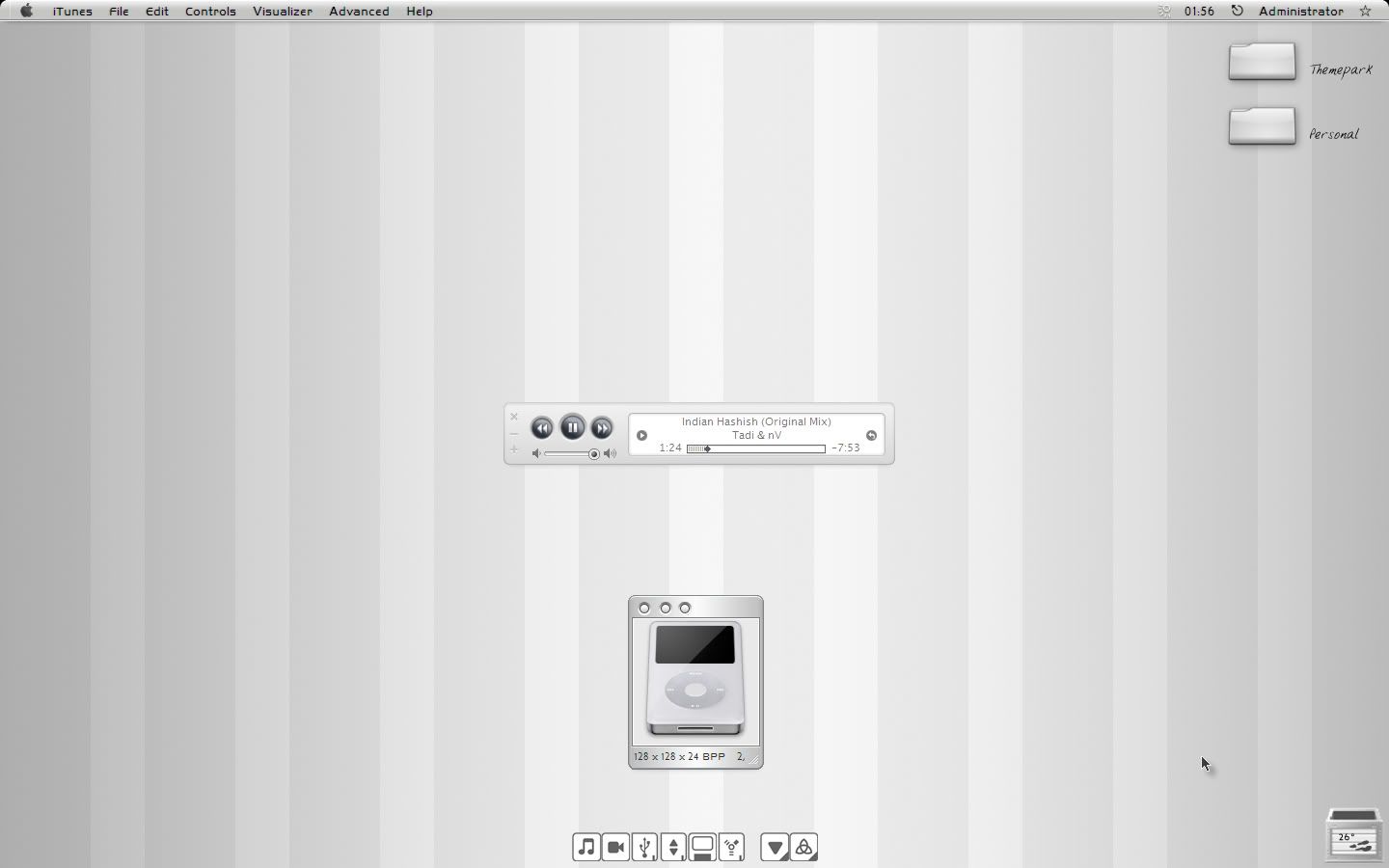This screenshot has width=1389, height=868.
Task: Seek within the song progress bar
Action: (x=756, y=448)
